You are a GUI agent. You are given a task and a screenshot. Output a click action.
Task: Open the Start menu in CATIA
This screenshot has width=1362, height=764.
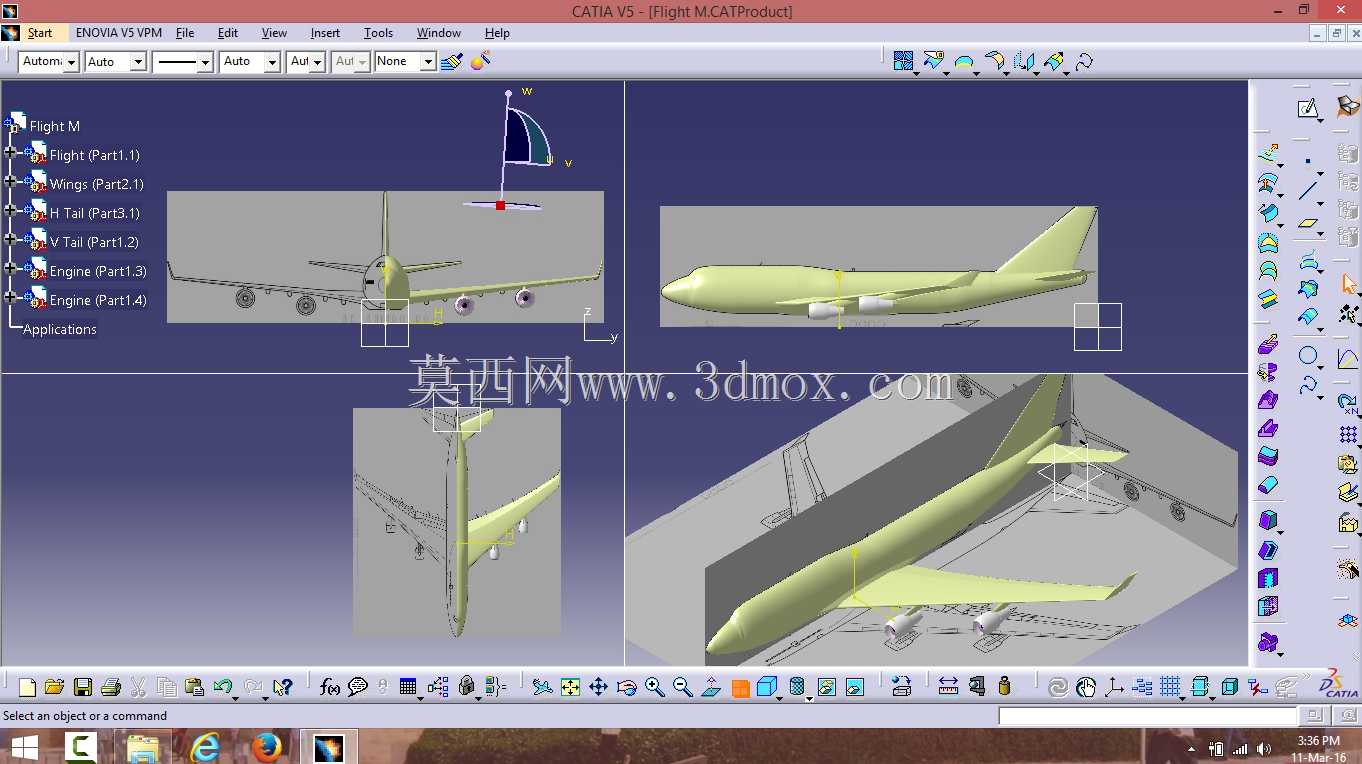(x=40, y=33)
